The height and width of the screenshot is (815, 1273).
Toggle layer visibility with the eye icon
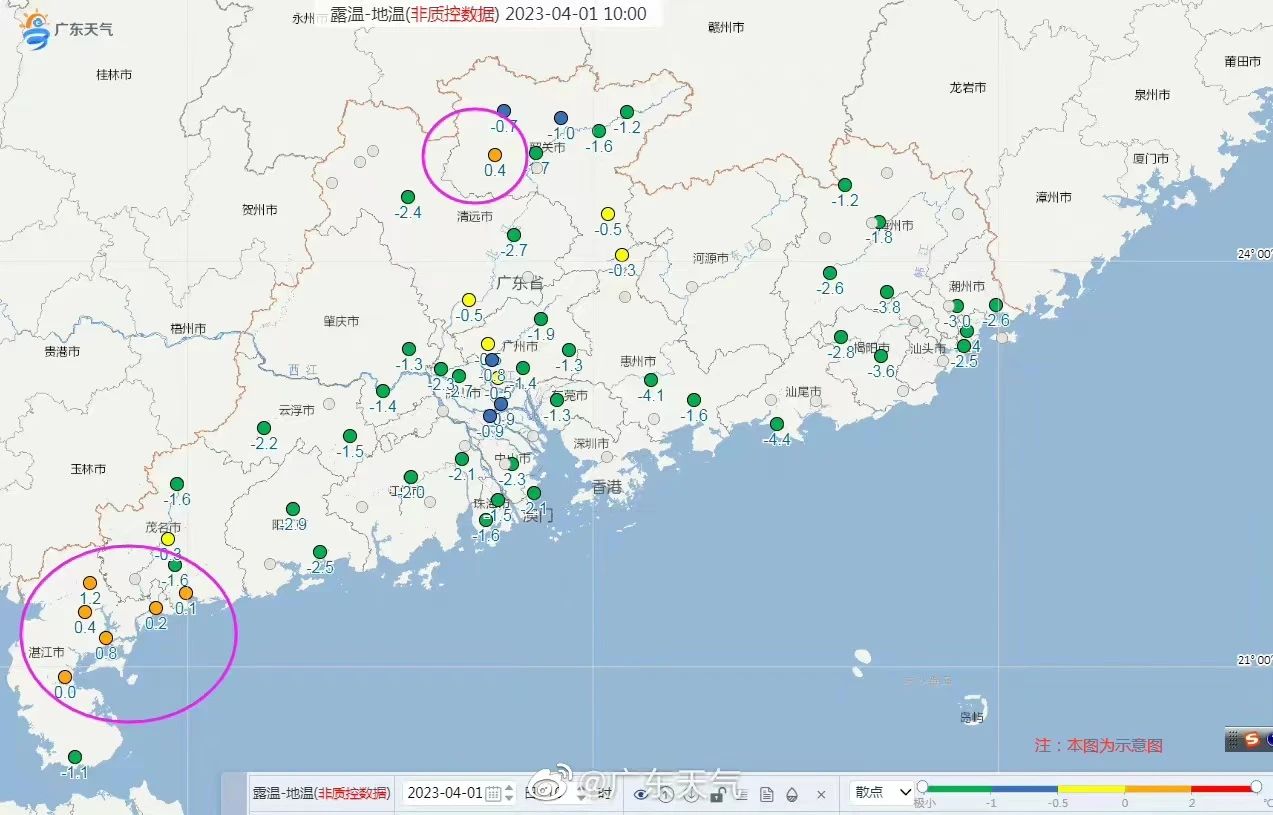[641, 794]
